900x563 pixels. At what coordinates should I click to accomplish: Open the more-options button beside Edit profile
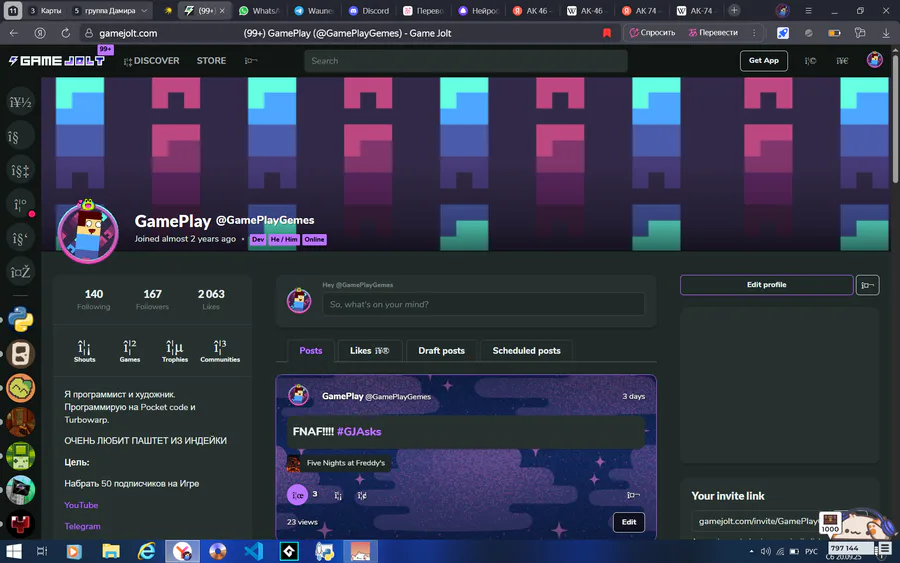(867, 285)
